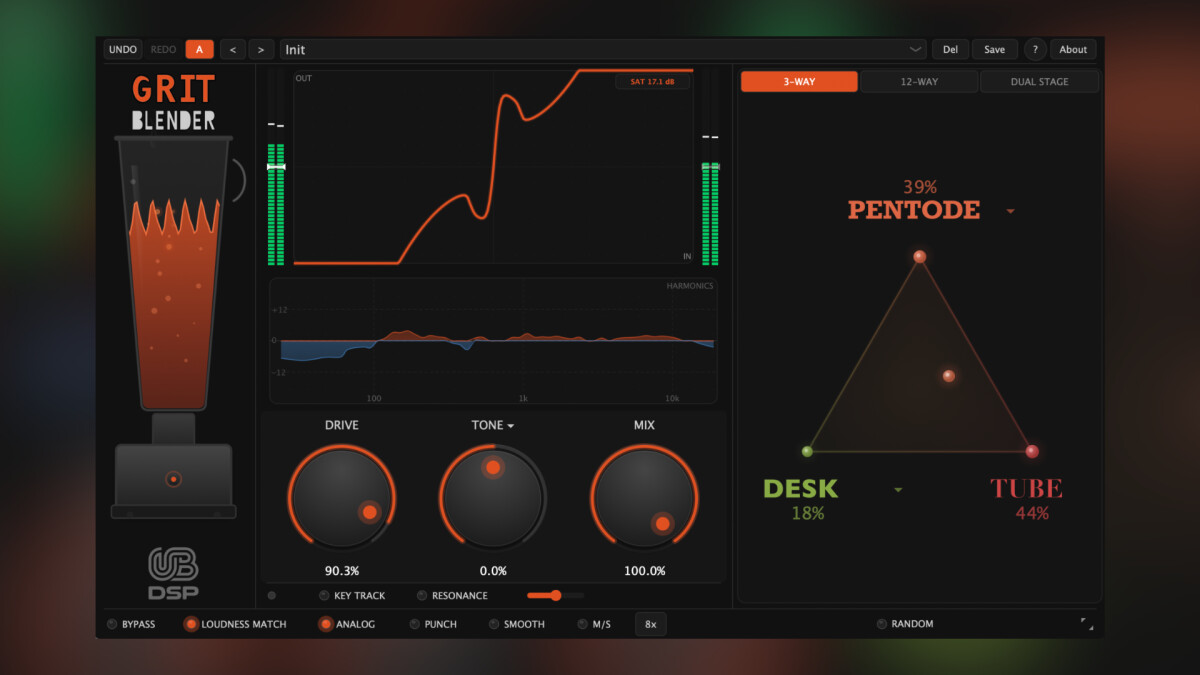Click the resize handle icon in corner
This screenshot has height=675, width=1200.
tap(1087, 624)
